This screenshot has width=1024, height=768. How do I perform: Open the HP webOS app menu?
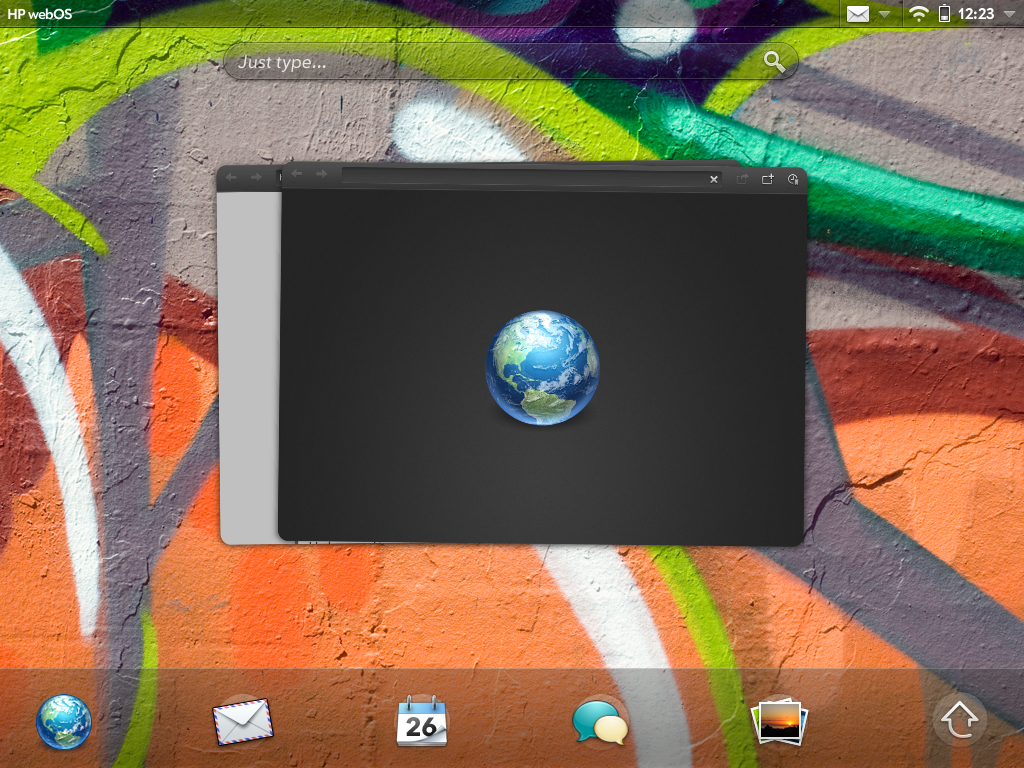pos(40,14)
